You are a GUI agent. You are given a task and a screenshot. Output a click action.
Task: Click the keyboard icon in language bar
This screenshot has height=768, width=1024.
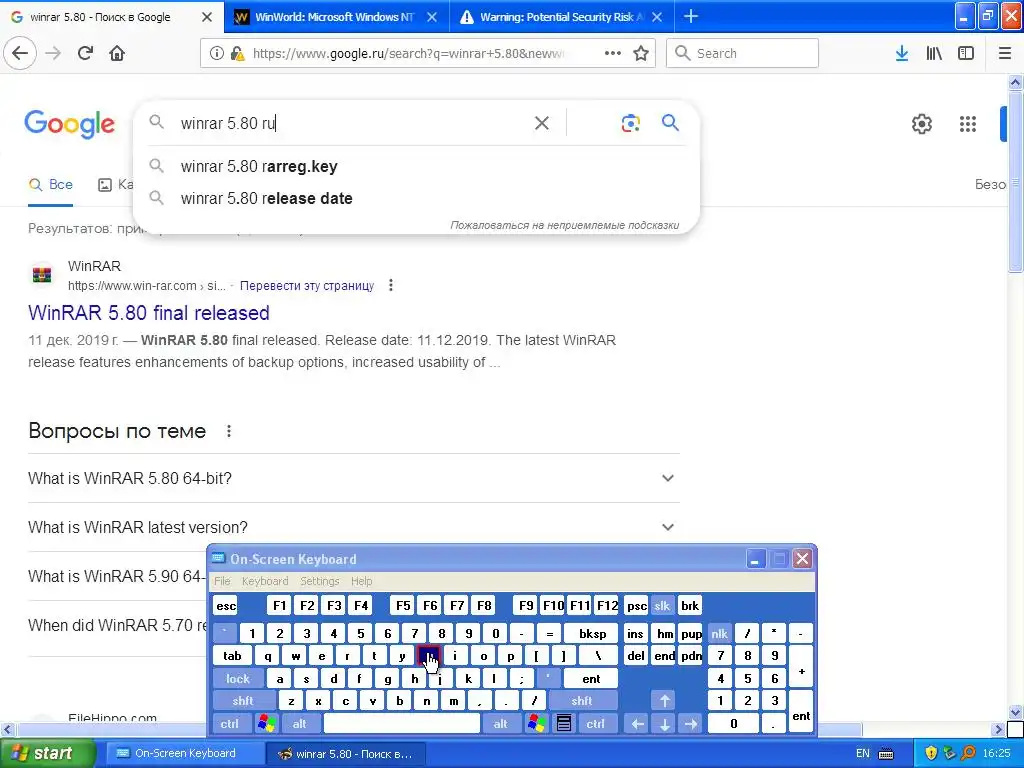click(x=886, y=754)
